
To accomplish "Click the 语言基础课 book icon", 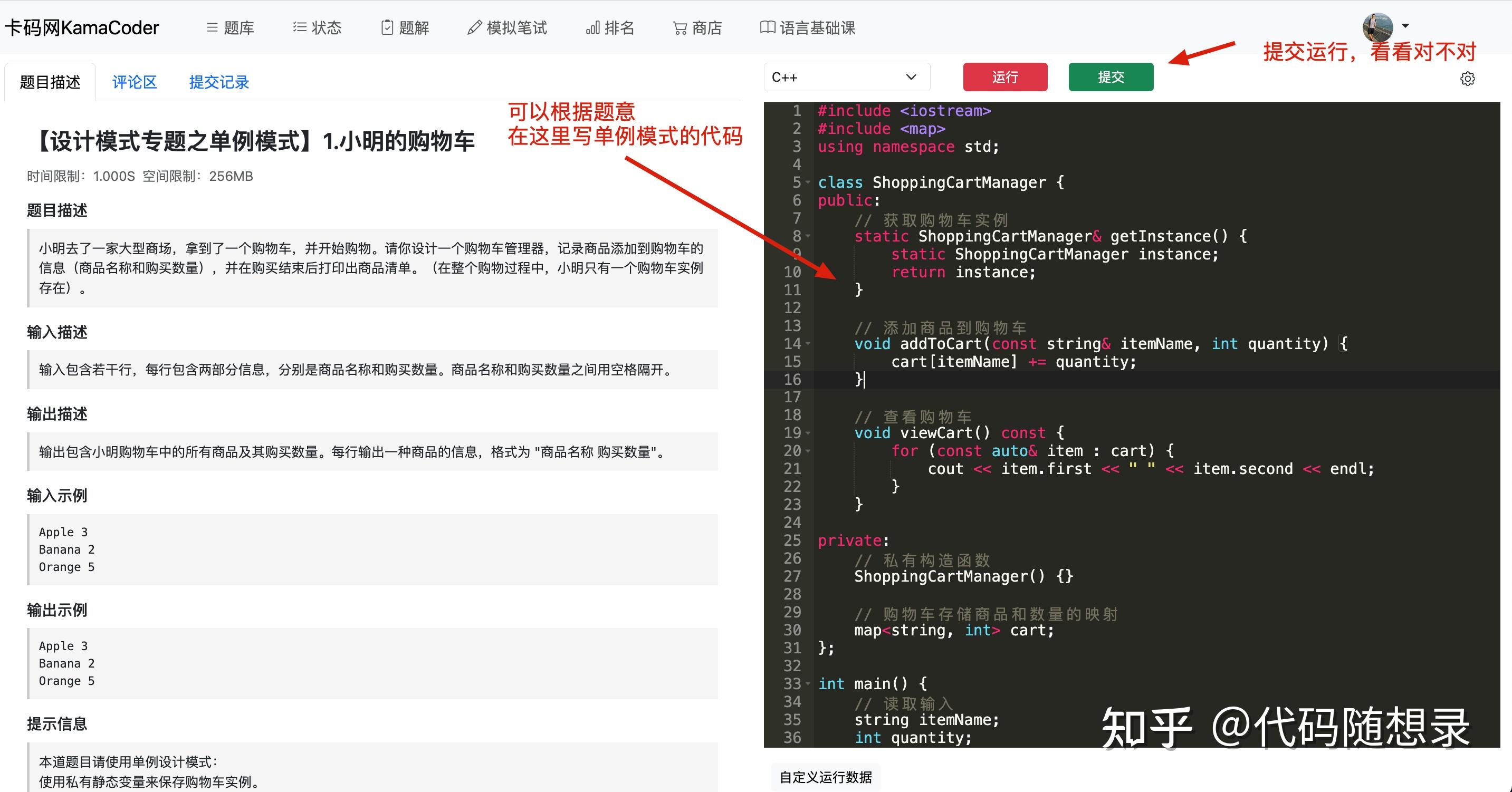I will coord(767,27).
